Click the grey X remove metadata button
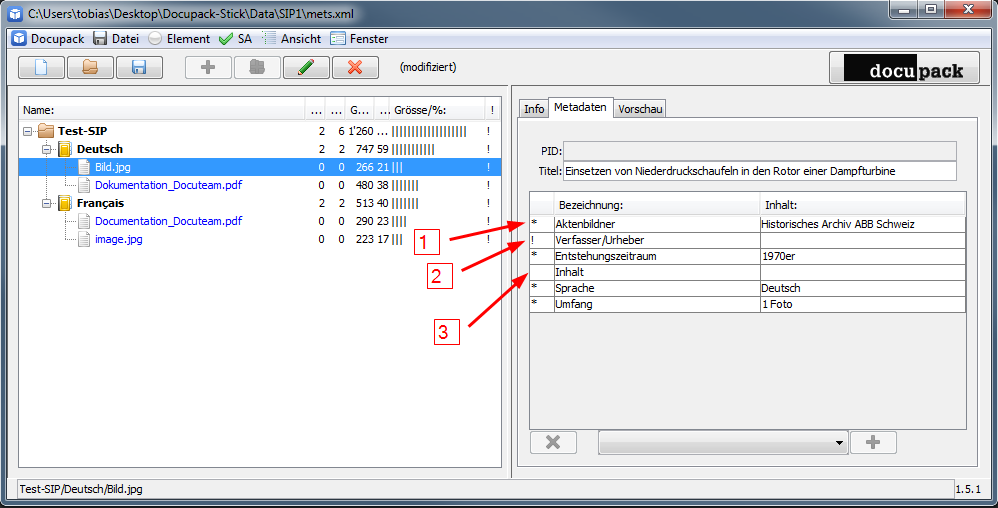The image size is (998, 508). [x=553, y=443]
